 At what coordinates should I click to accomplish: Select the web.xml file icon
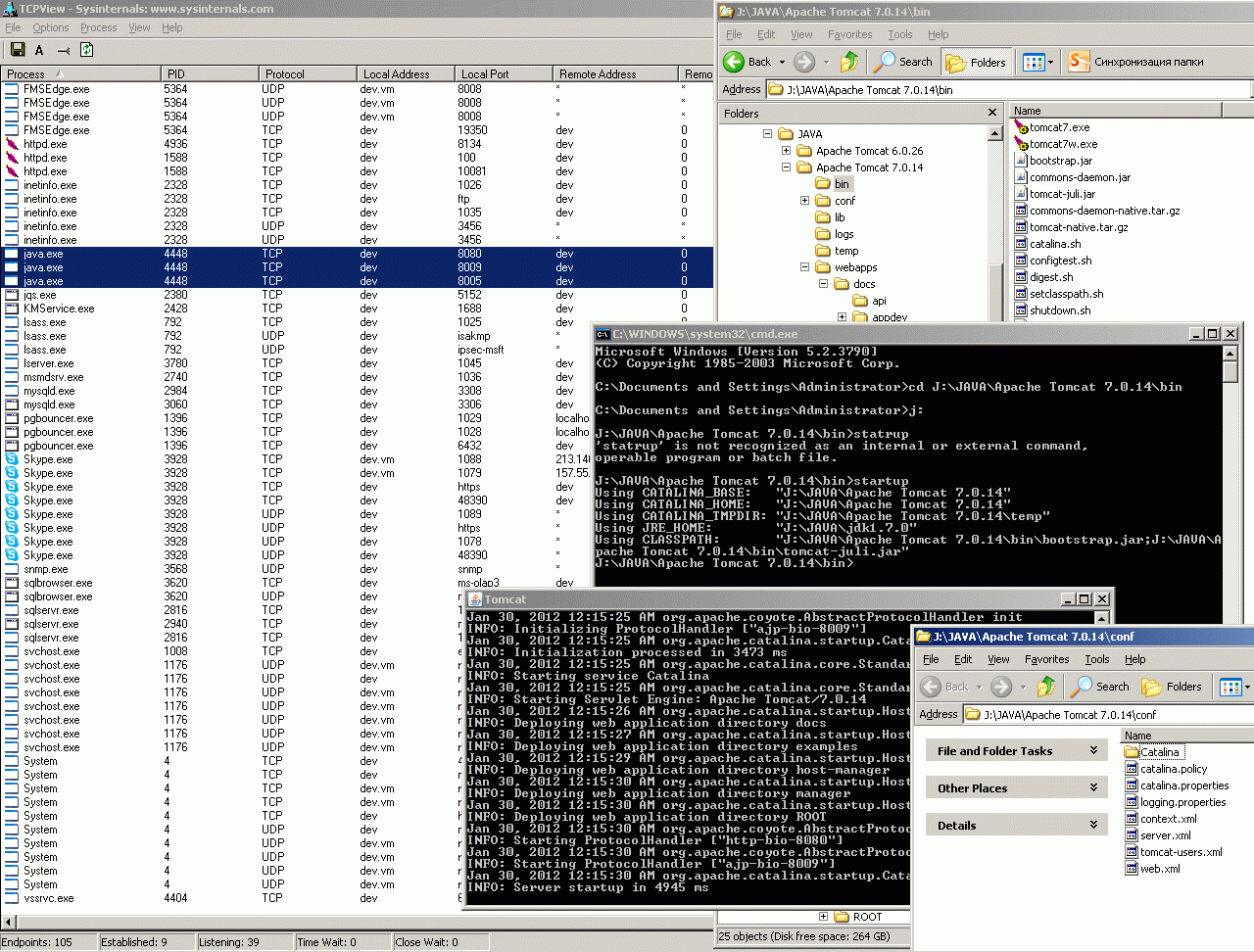click(x=1132, y=869)
